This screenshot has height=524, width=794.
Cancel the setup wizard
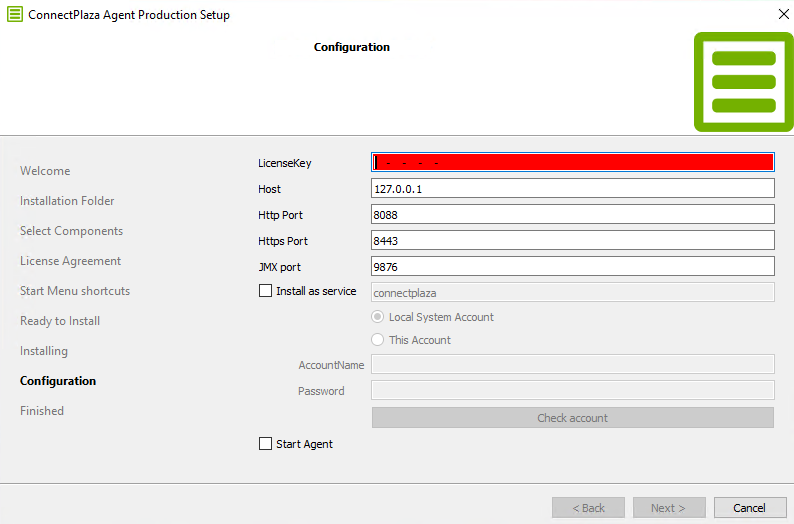(750, 507)
